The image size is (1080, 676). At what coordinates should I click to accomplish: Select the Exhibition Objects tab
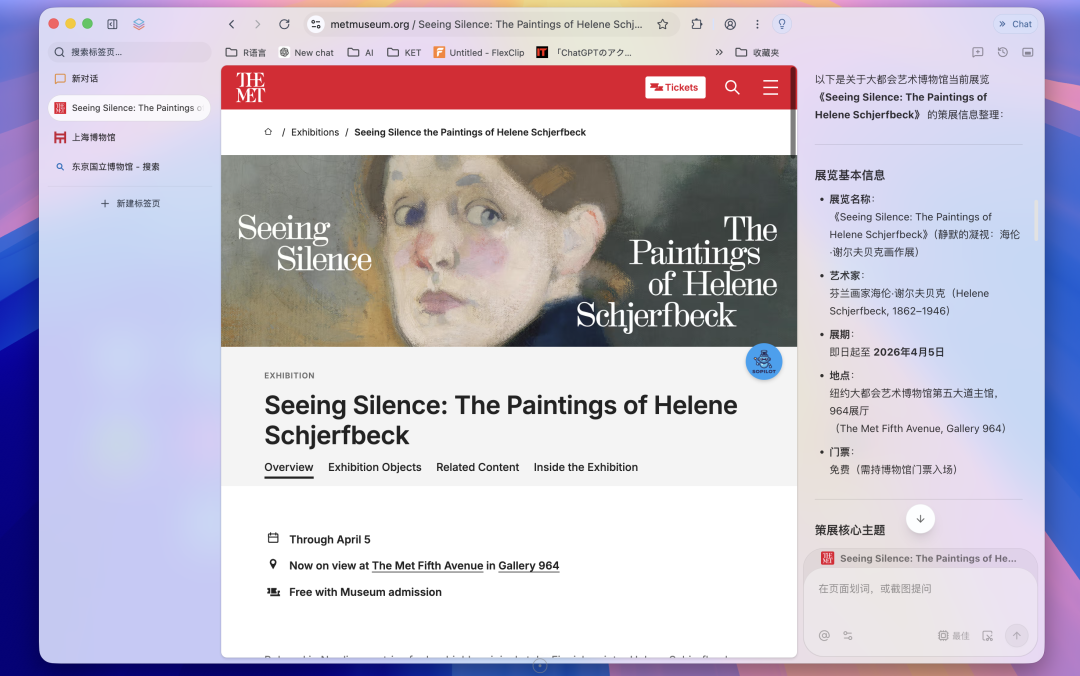pos(375,467)
